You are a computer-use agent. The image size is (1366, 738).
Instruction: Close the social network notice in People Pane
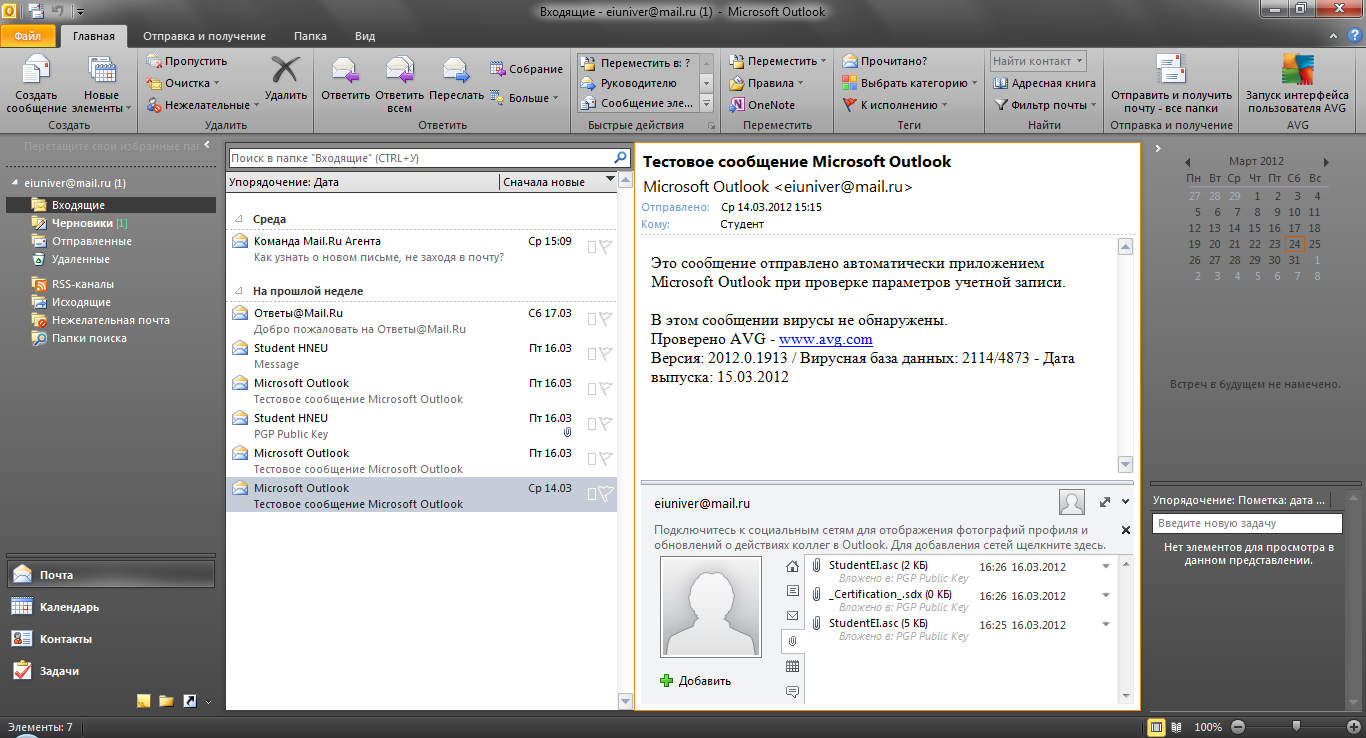click(x=1125, y=530)
